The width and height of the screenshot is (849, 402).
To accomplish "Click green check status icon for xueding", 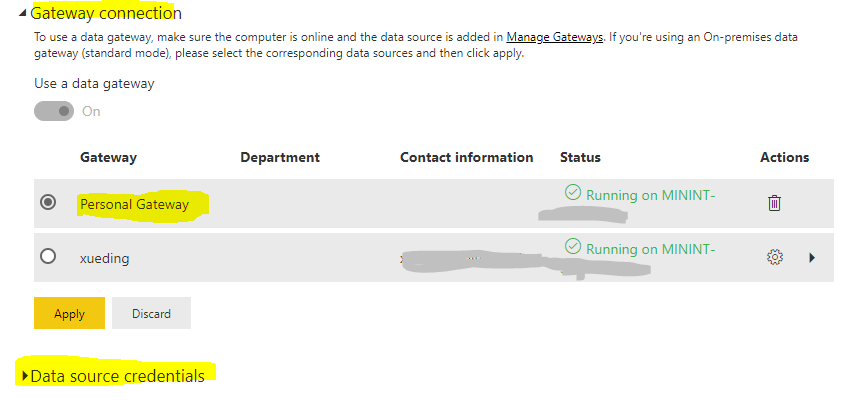I will [x=573, y=247].
